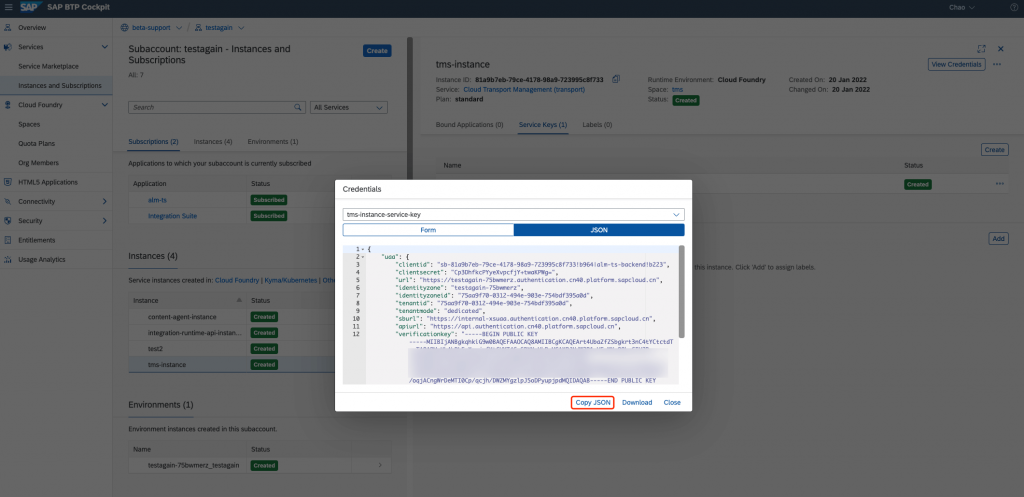Viewport: 1024px width, 497px height.
Task: Switch credentials view to JSON
Action: 599,230
